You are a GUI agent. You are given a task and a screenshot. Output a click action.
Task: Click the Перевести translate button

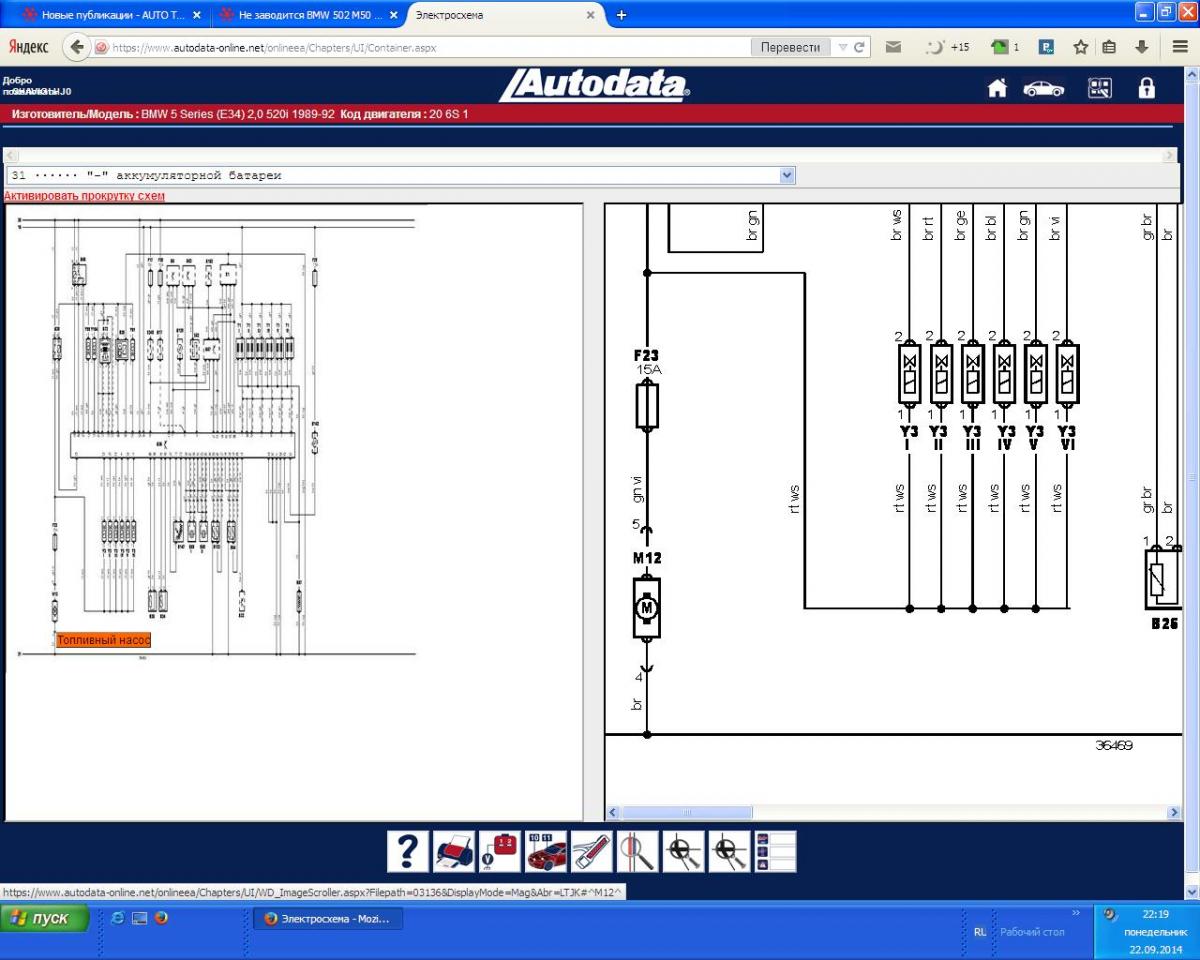click(x=790, y=47)
